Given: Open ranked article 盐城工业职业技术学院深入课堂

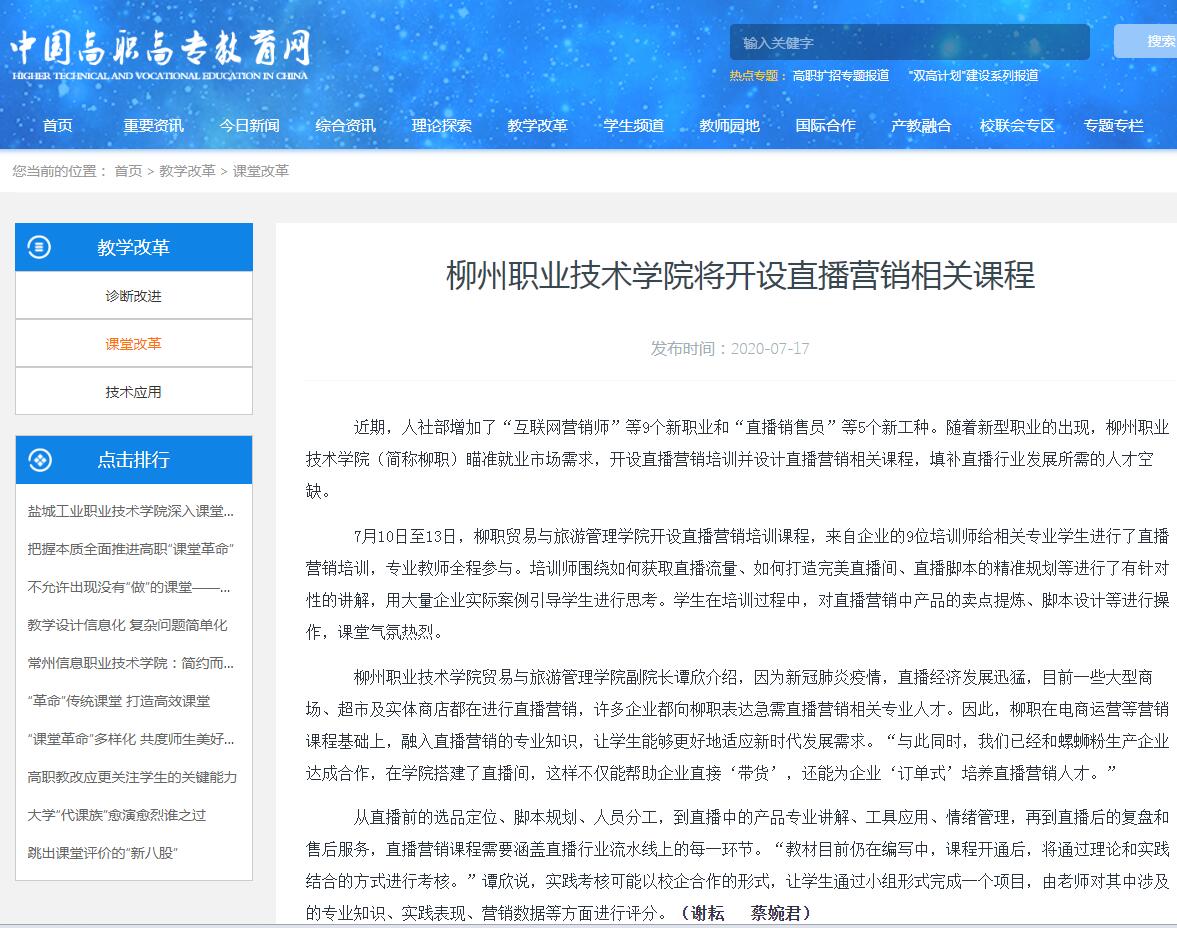Looking at the screenshot, I should pos(131,511).
